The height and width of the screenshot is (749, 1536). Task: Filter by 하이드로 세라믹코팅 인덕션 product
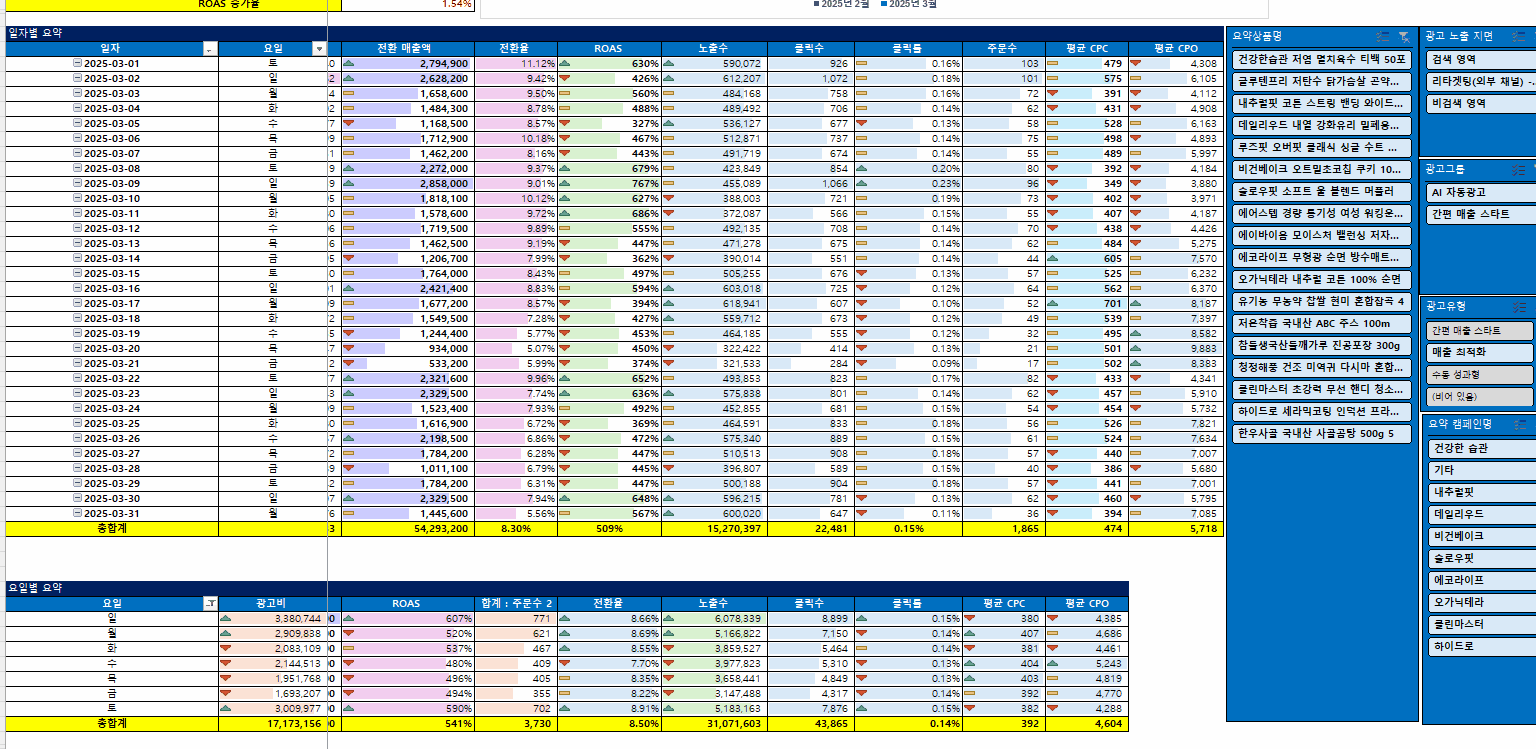pos(1321,412)
